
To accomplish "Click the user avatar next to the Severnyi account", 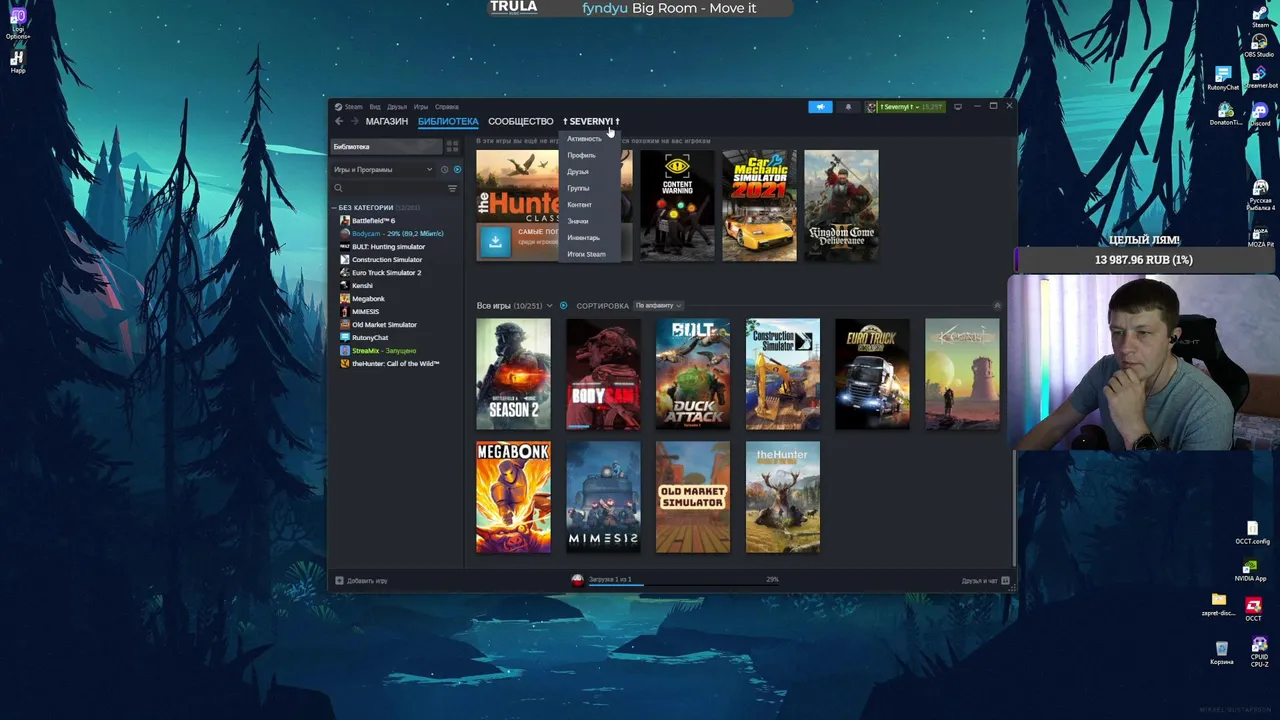I will pos(872,107).
